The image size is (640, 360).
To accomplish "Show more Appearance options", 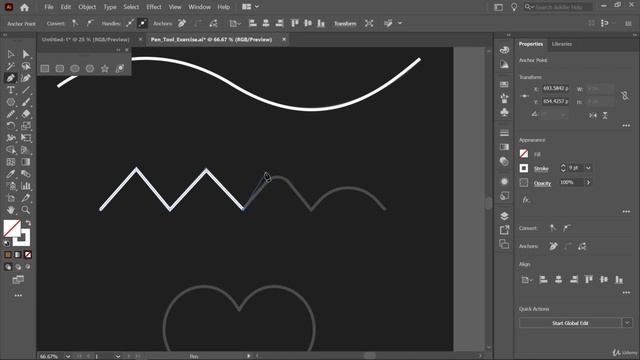I will click(x=626, y=211).
